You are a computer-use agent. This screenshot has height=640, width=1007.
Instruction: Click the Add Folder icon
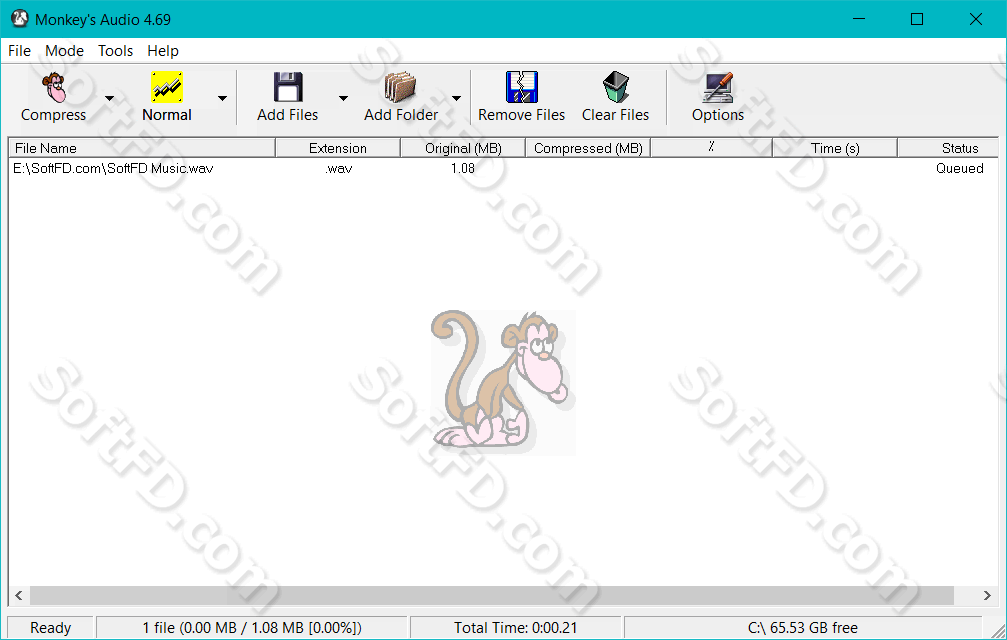400,87
